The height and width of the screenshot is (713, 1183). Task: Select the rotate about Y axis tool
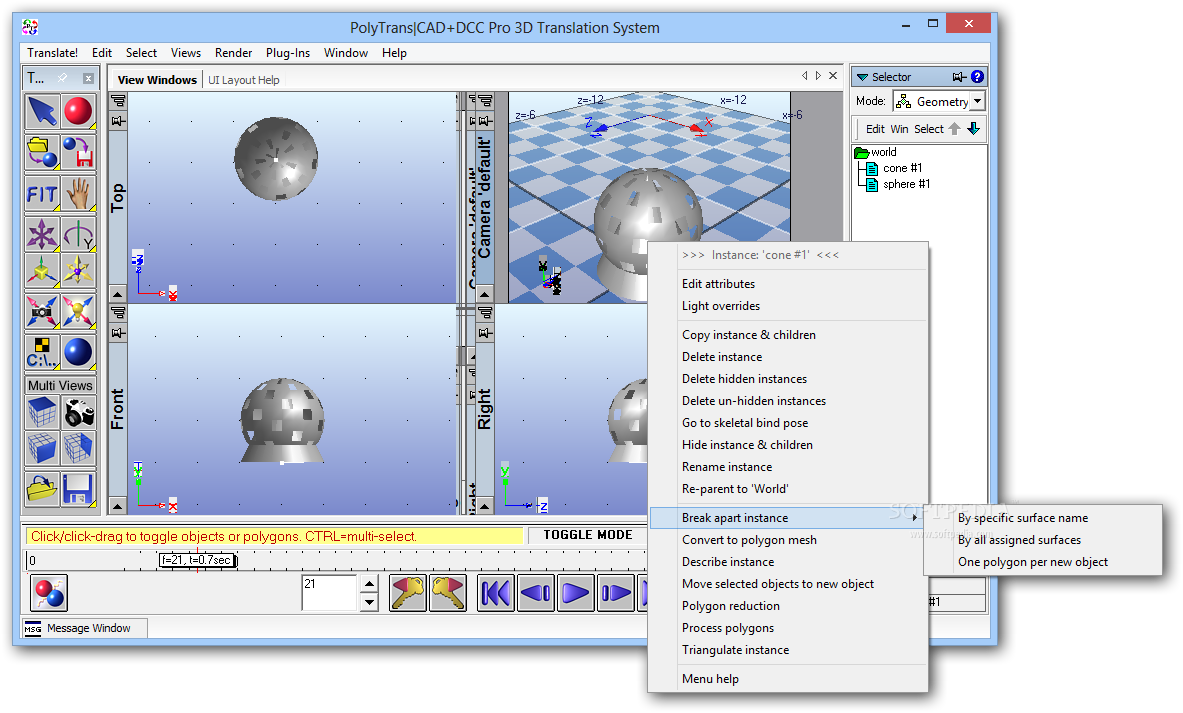coord(78,234)
